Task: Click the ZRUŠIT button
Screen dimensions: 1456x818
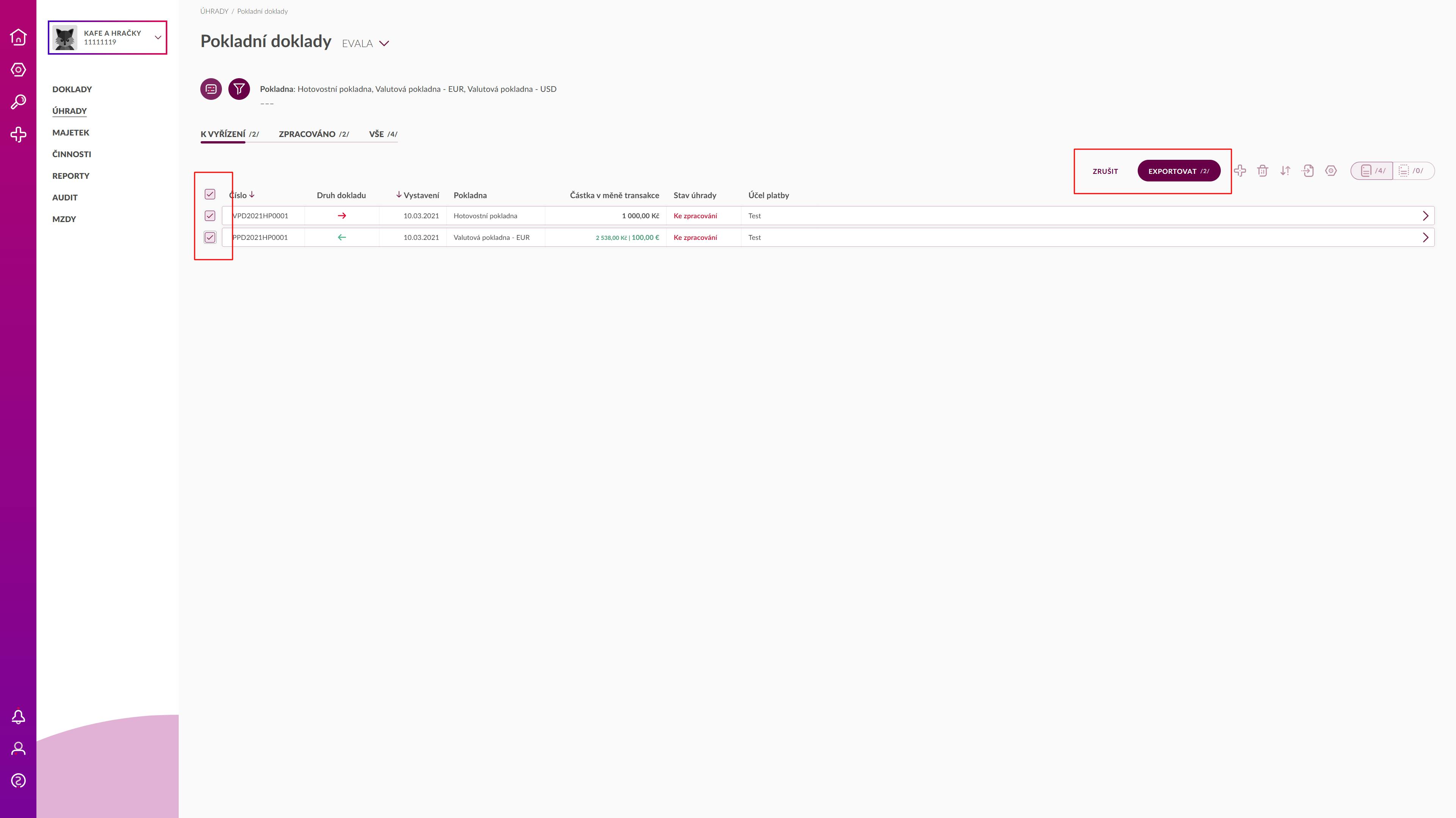Action: [x=1105, y=171]
